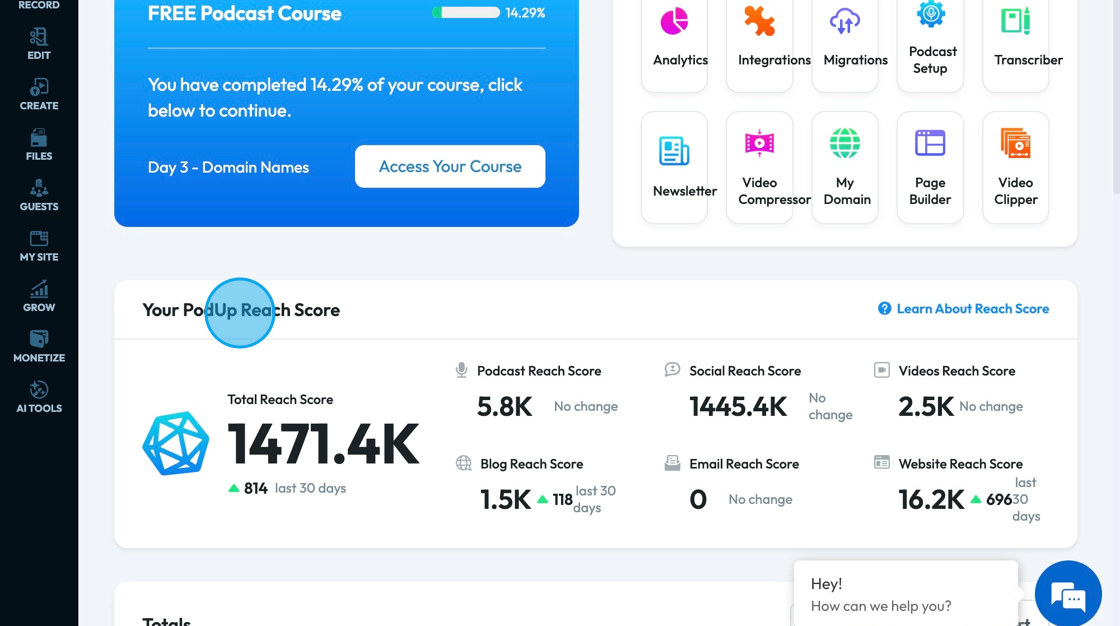1120x626 pixels.
Task: Click the Podcast Reach Score microphone icon
Action: click(x=461, y=370)
